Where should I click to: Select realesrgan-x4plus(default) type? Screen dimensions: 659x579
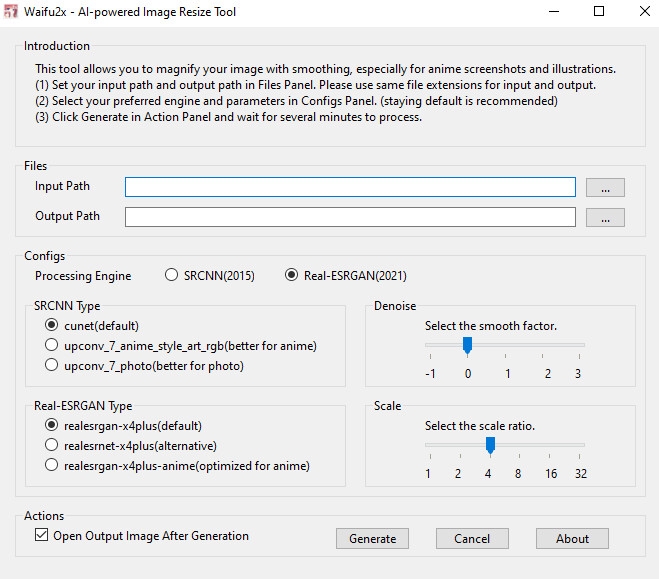pos(52,425)
